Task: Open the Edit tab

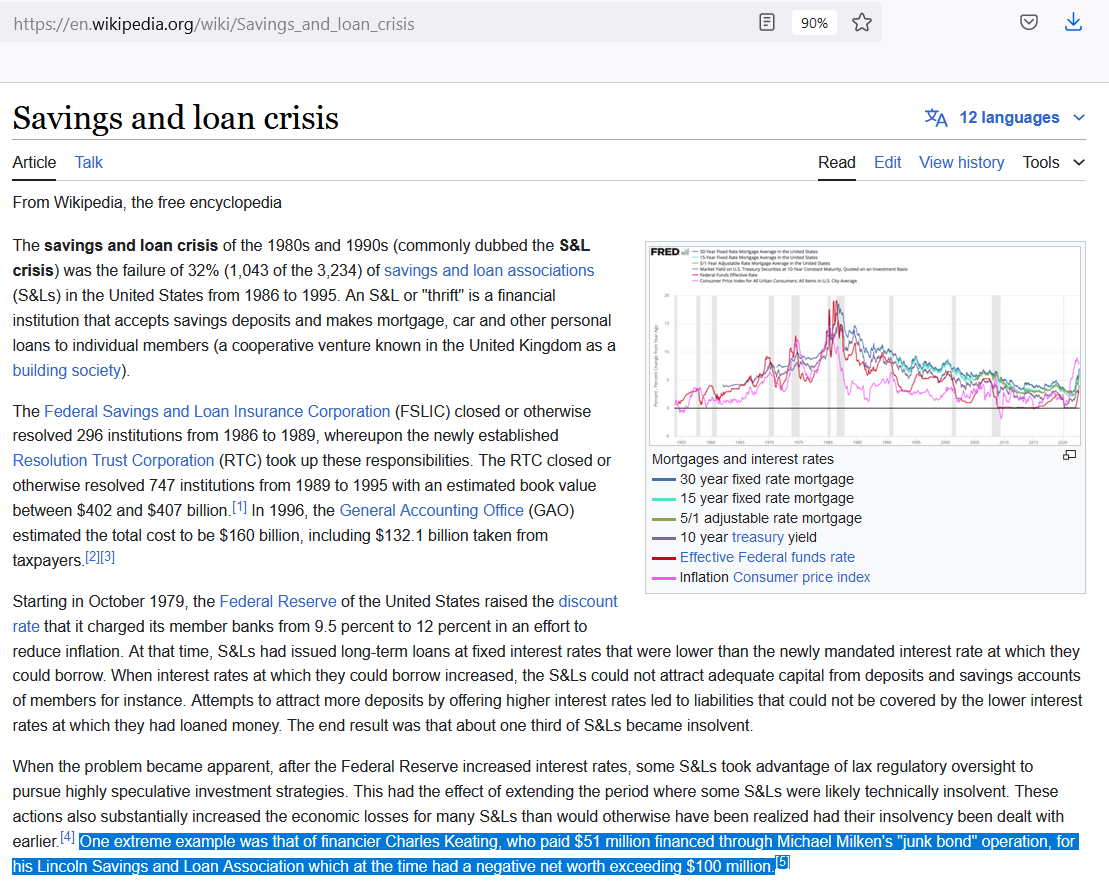Action: pos(888,163)
